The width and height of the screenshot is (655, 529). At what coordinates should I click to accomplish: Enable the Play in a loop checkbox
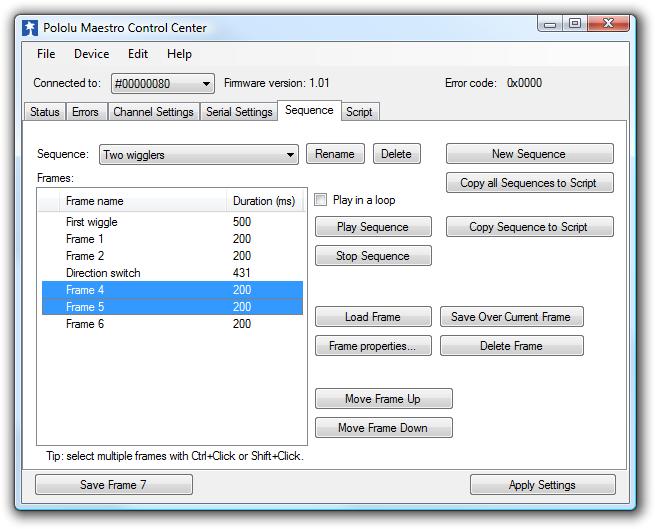click(321, 200)
